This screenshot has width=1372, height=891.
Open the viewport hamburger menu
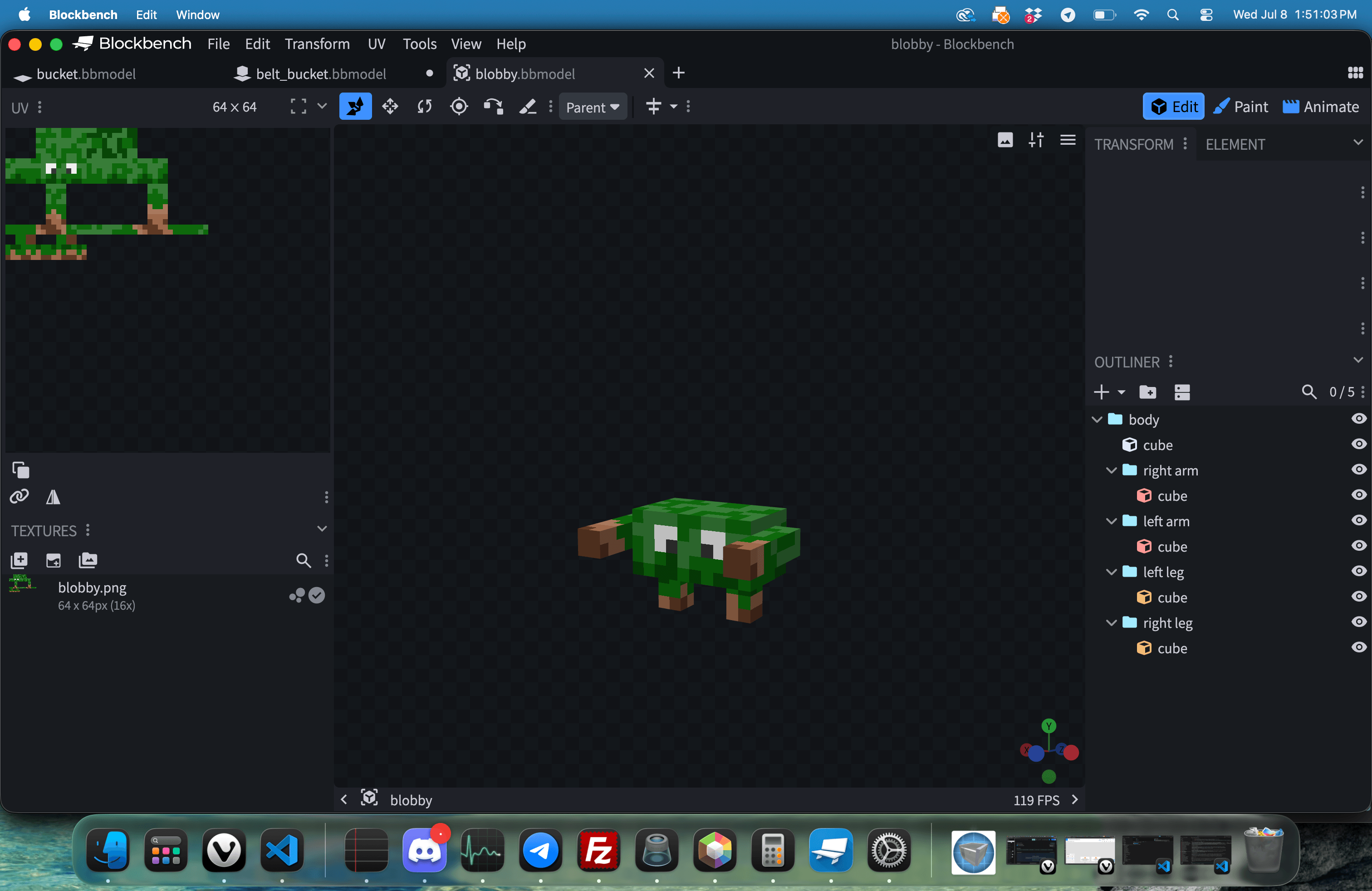[x=1068, y=140]
